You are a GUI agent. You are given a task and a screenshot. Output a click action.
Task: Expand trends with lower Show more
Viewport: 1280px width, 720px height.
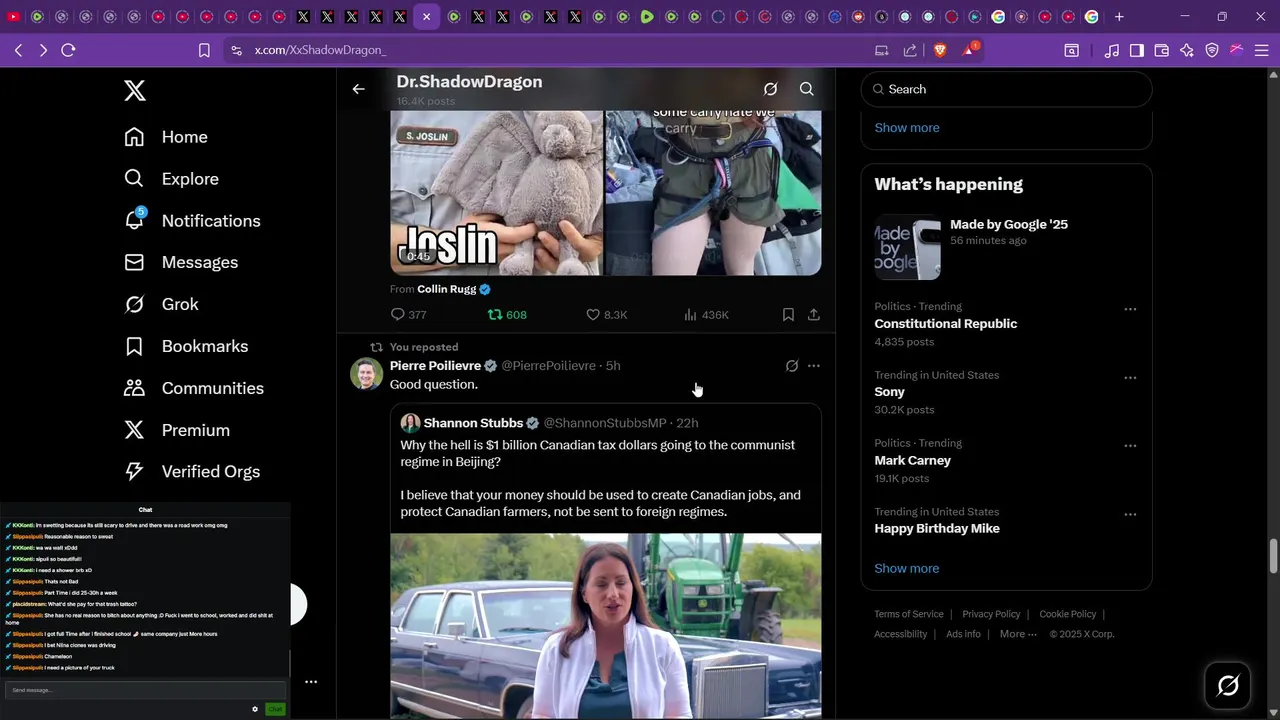coord(906,568)
